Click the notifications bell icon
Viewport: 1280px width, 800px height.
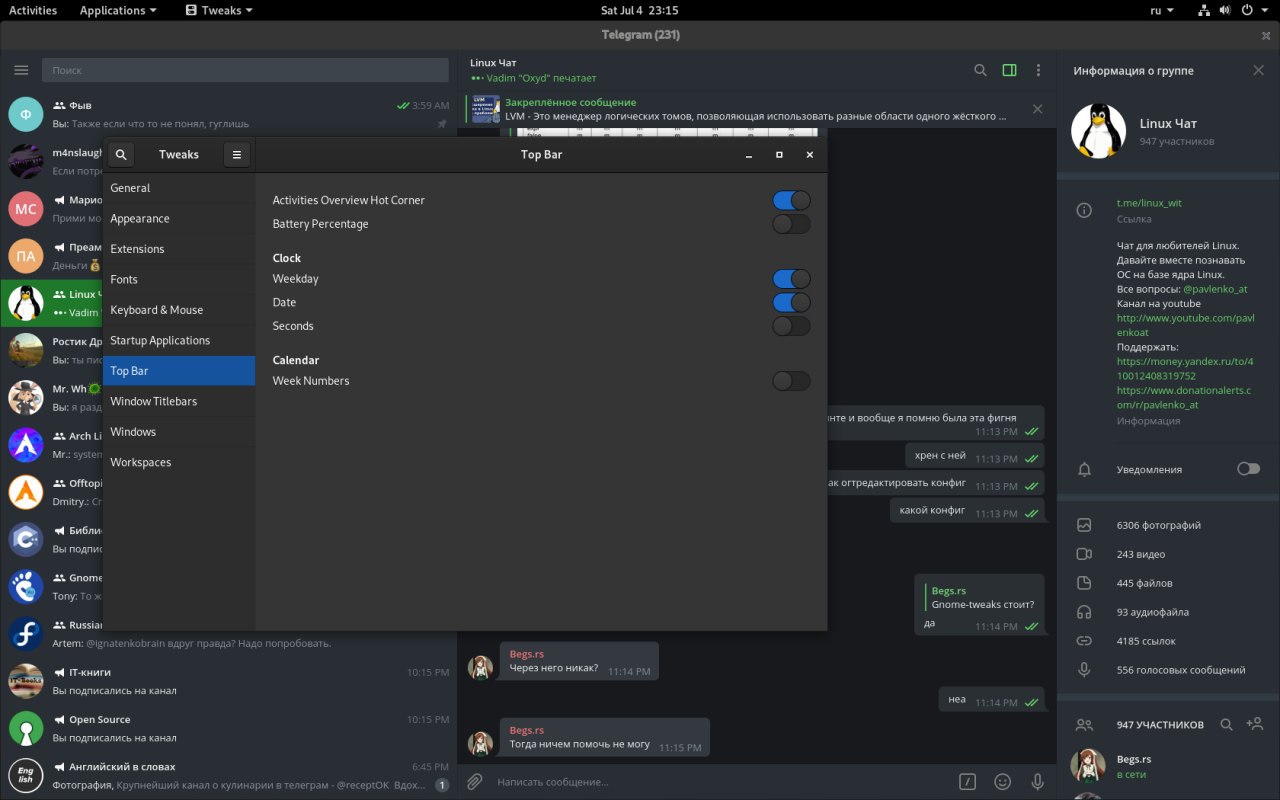(1084, 469)
